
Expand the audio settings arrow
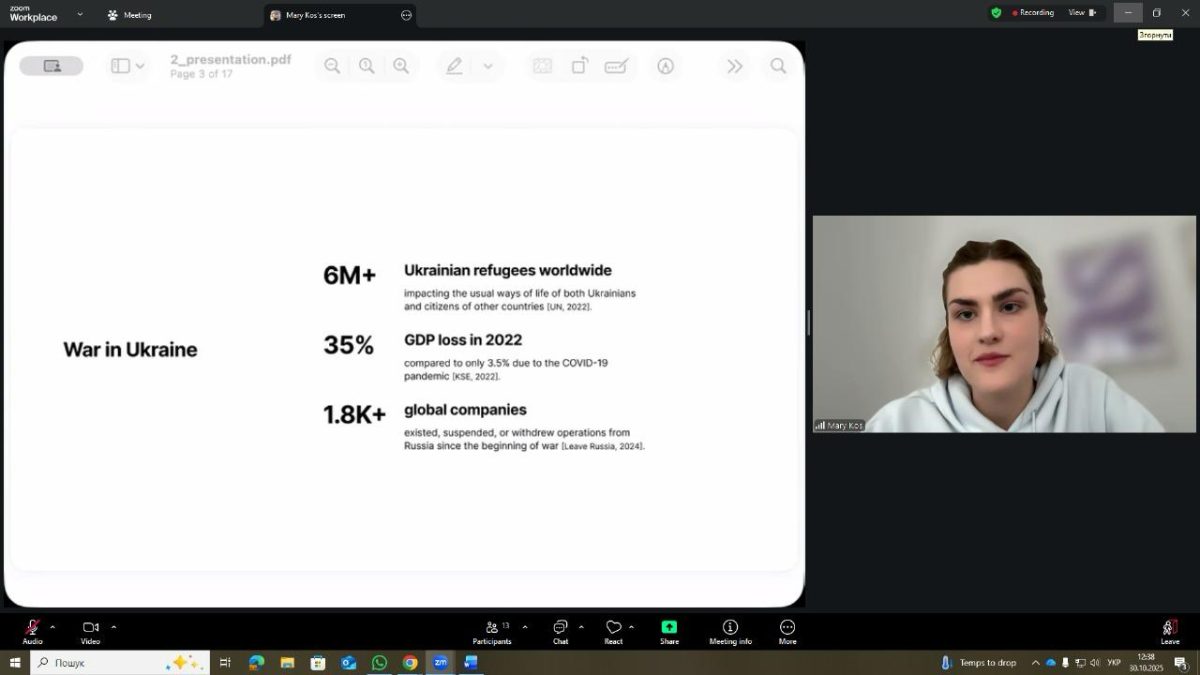53,627
